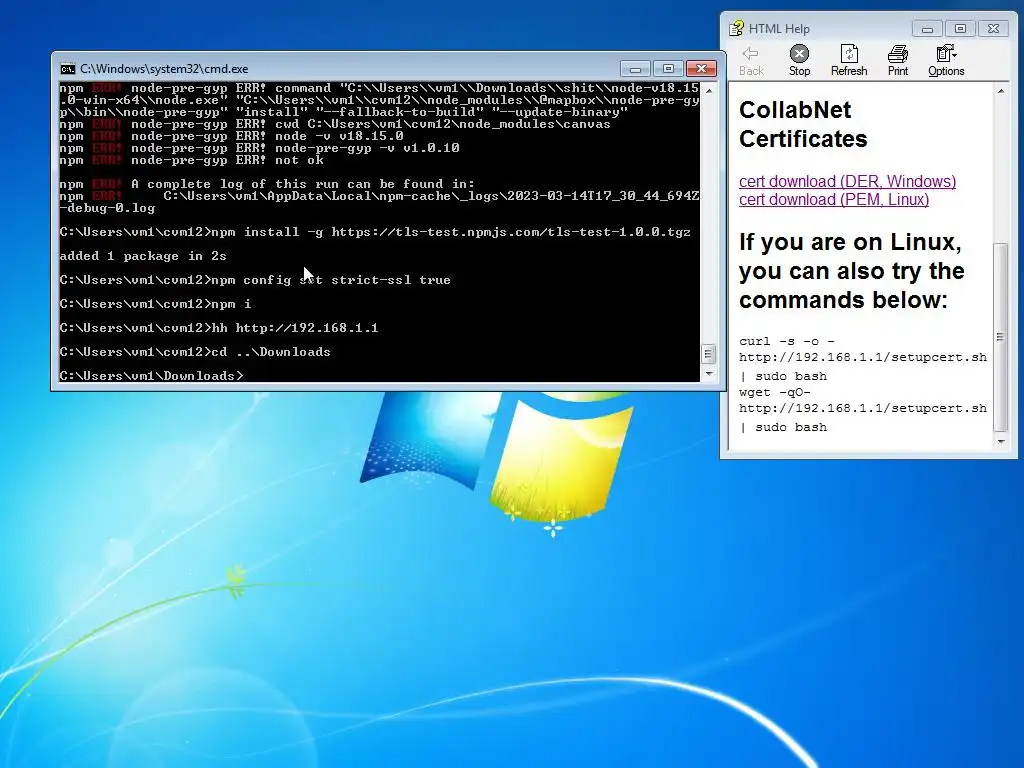
Task: Click HTML Help scroll down arrow
Action: coord(1000,442)
